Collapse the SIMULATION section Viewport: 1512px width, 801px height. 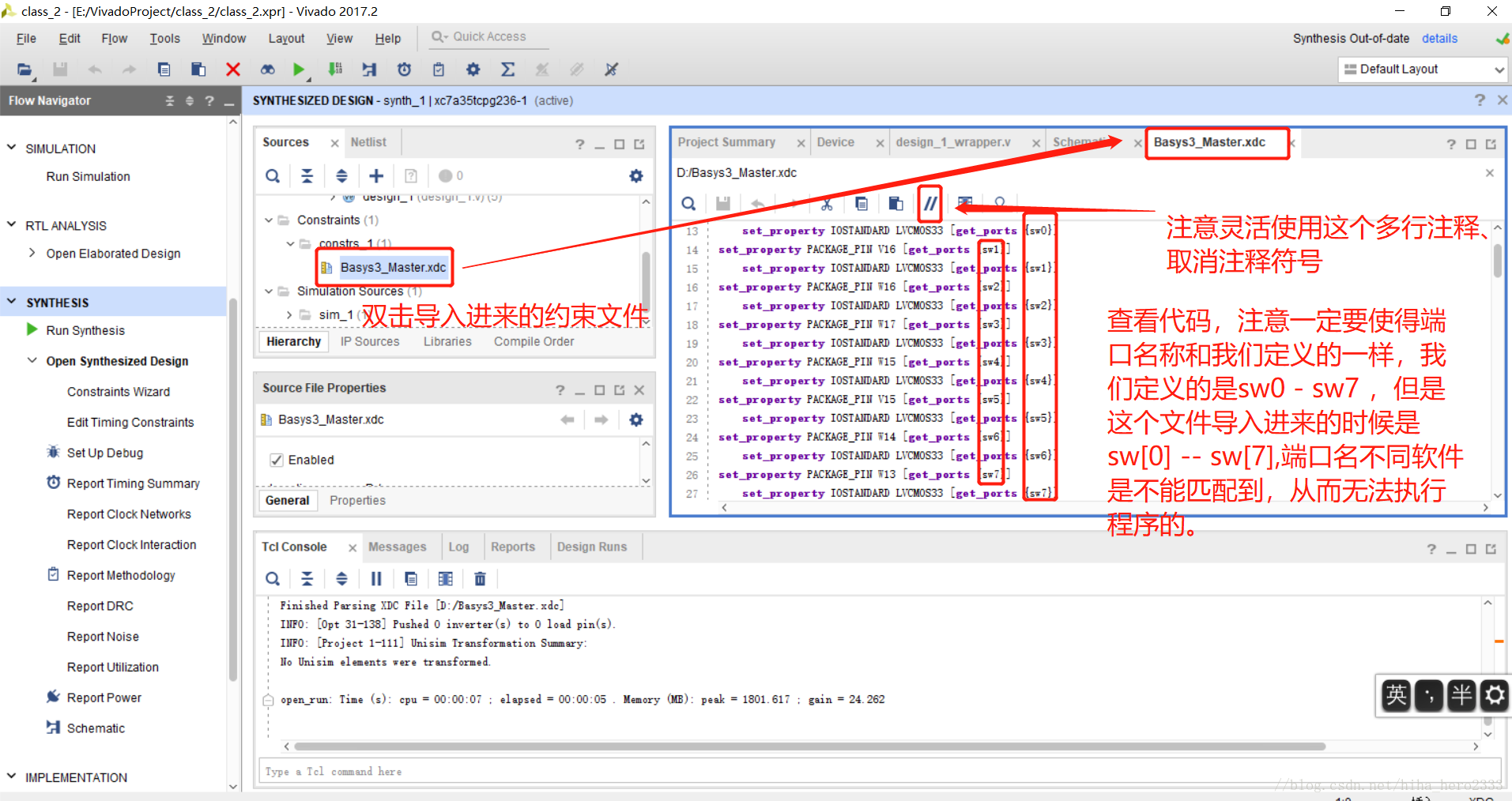(11, 148)
